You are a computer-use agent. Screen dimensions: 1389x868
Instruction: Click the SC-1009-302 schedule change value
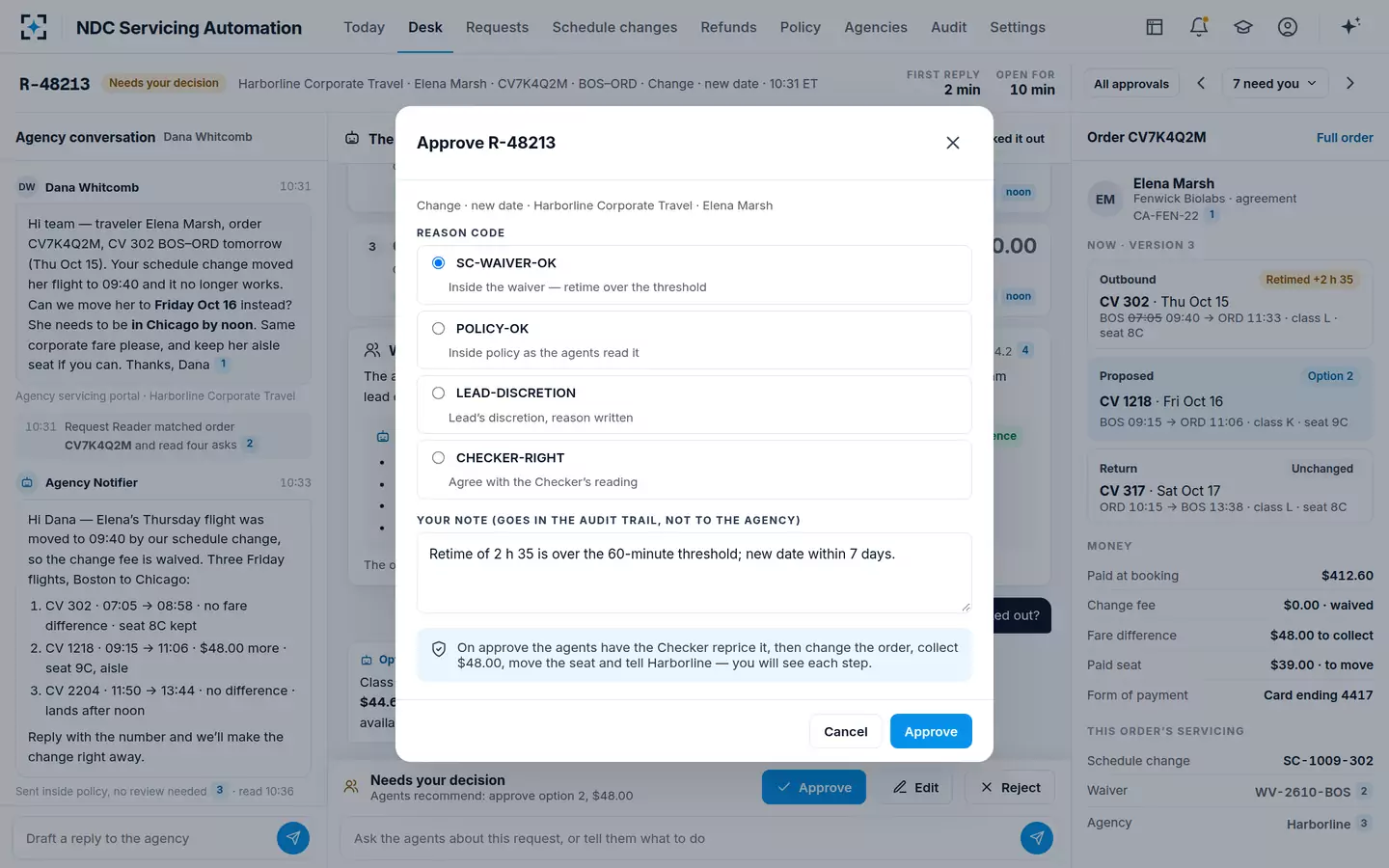pos(1328,761)
